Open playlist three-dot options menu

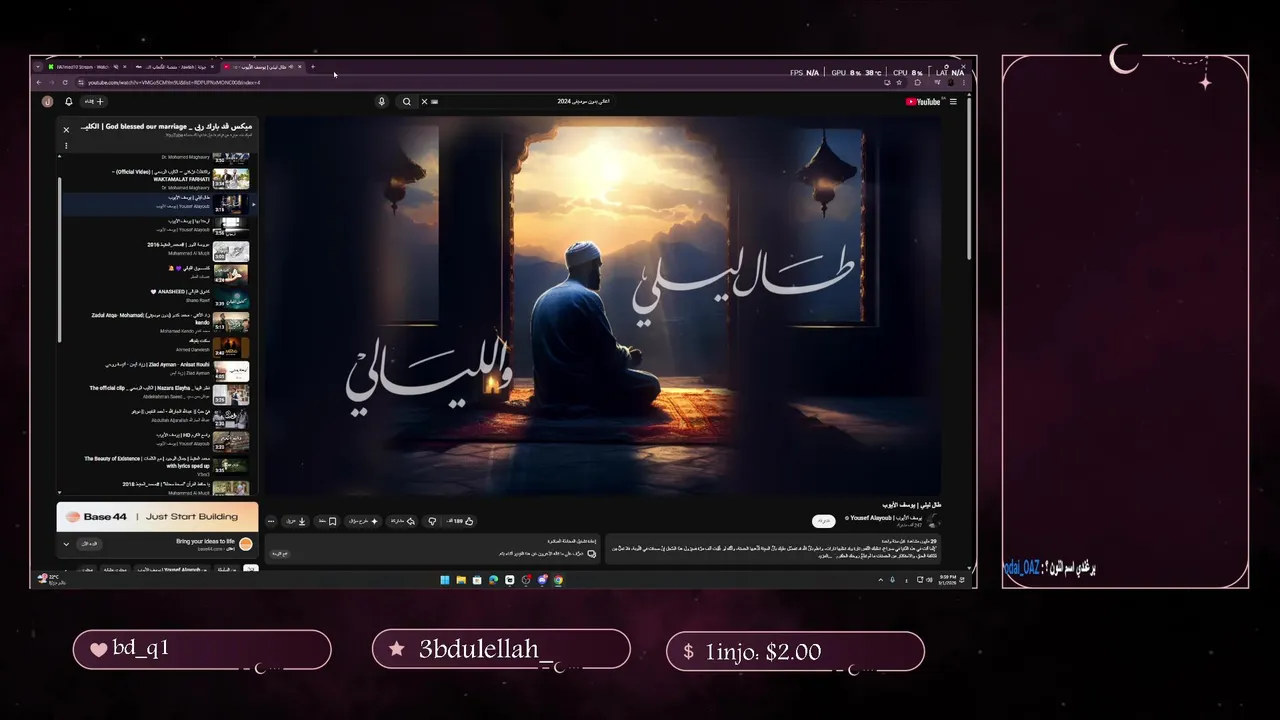(x=66, y=146)
